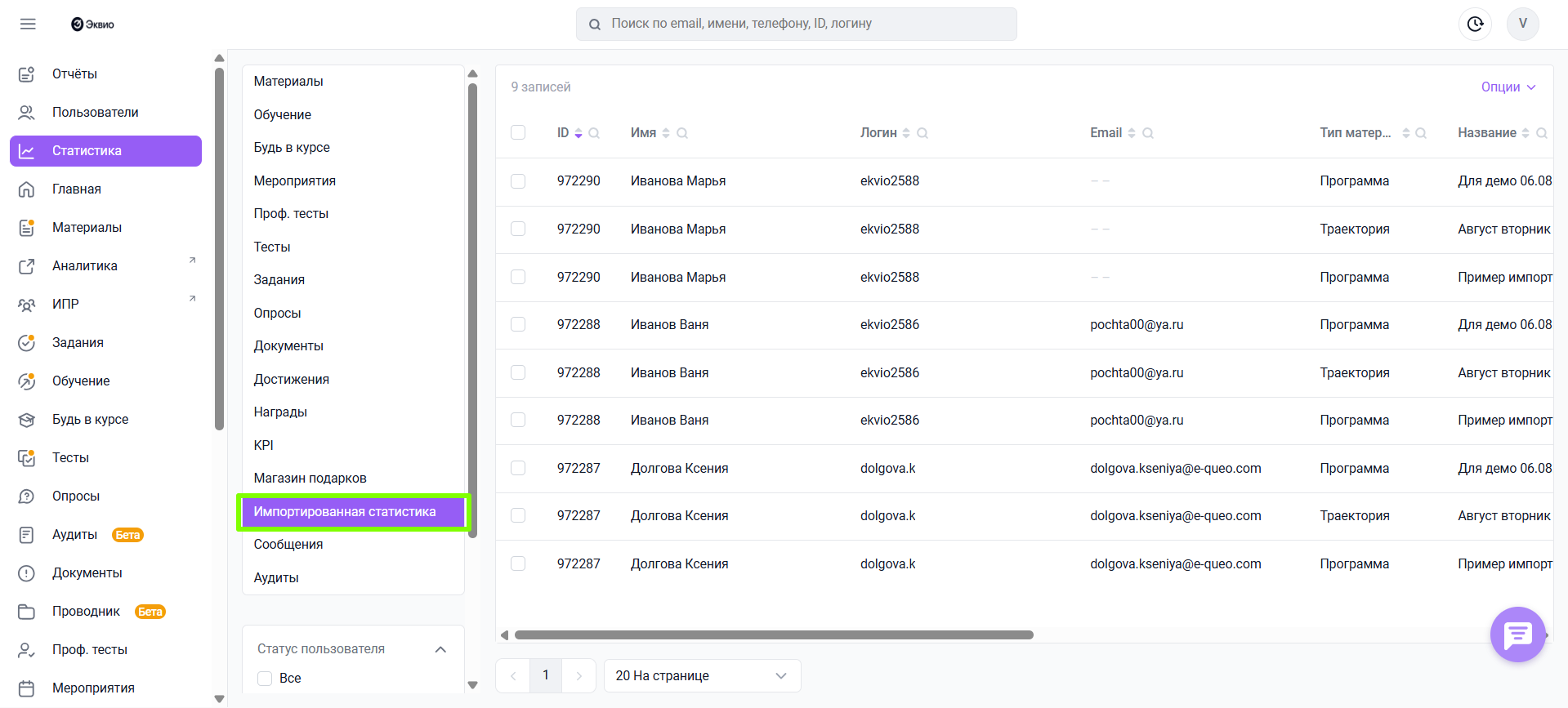
Task: Open the history clock icon
Action: coord(1475,24)
